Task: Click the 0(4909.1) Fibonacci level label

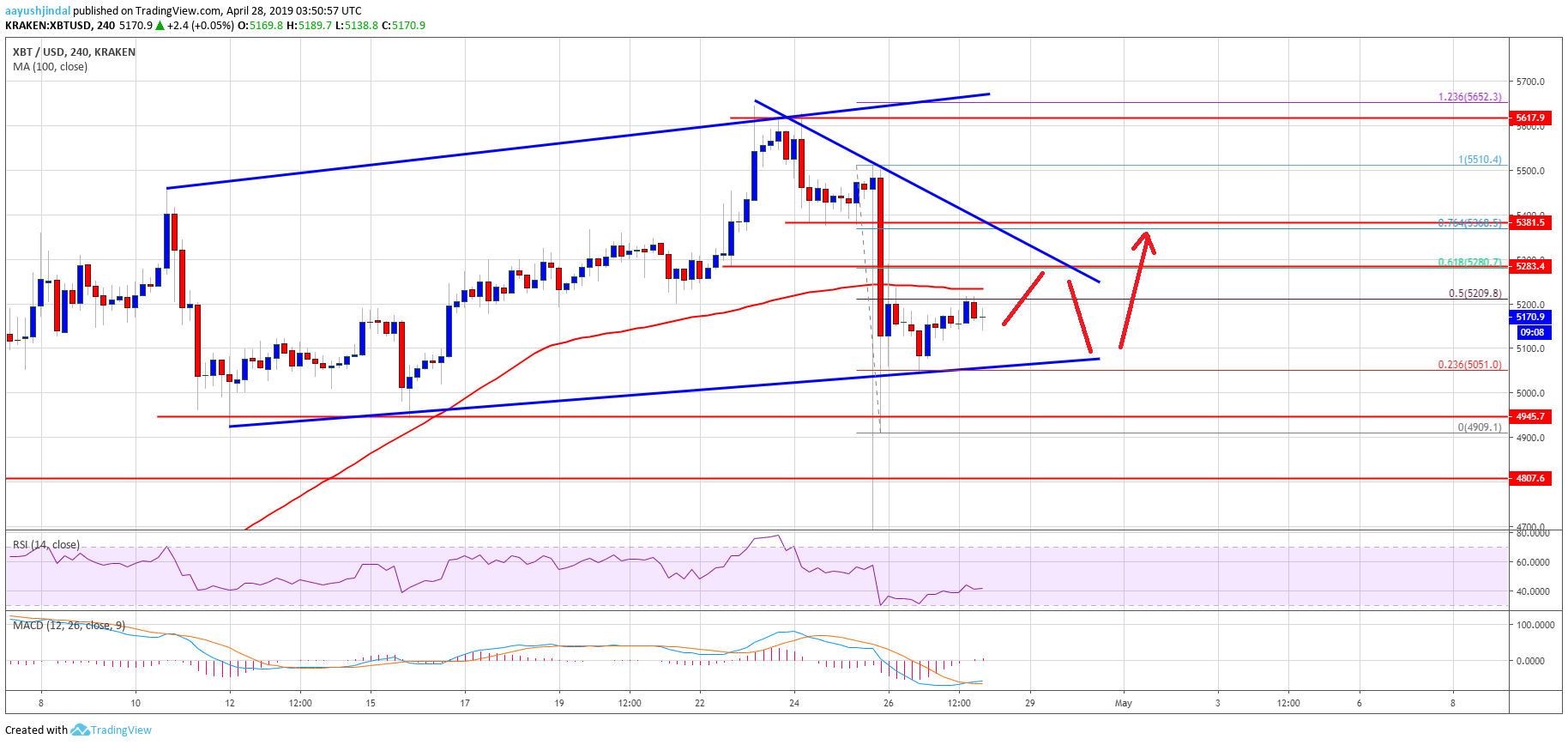Action: [1480, 427]
